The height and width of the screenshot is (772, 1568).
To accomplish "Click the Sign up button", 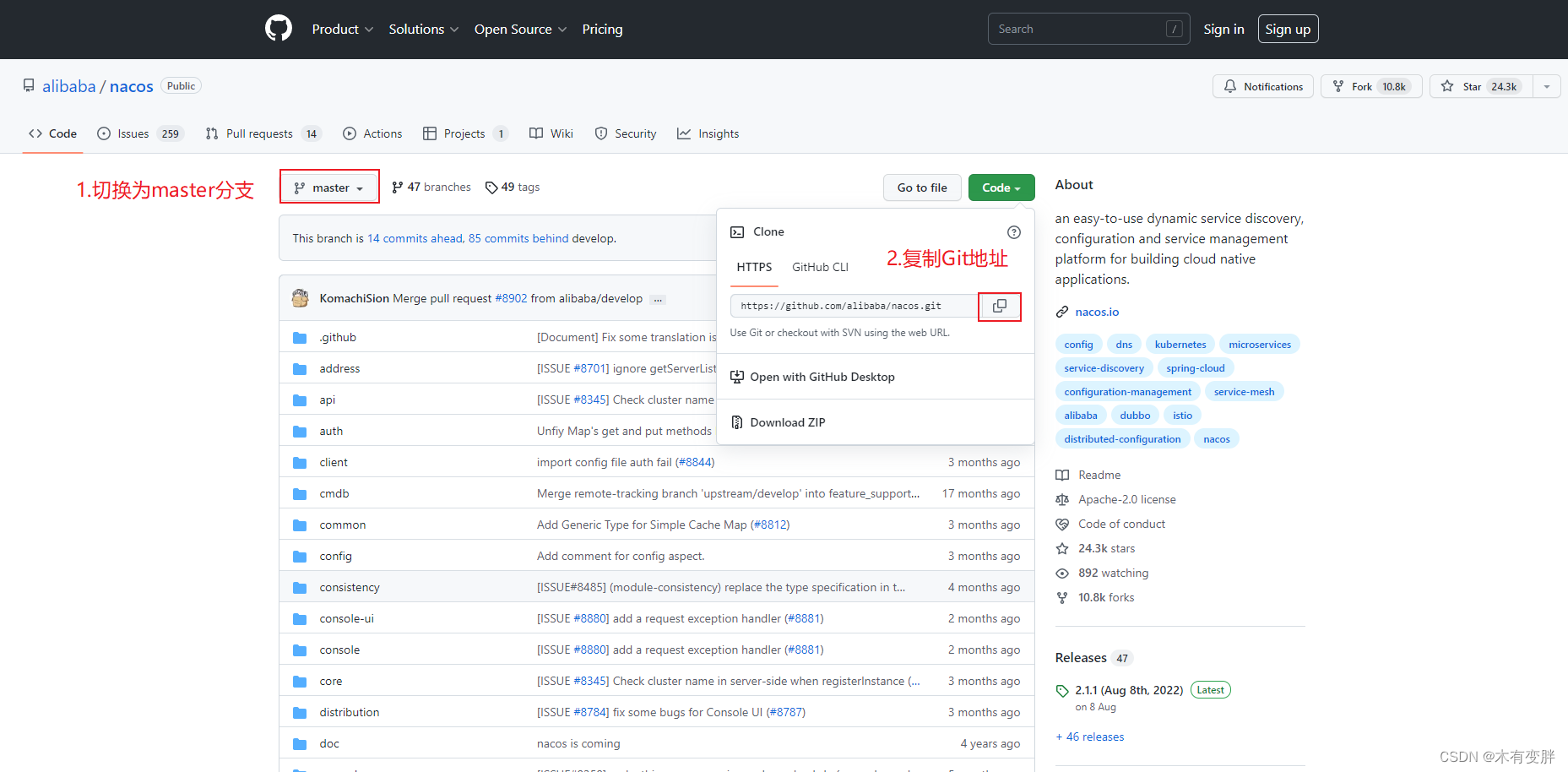I will pos(1288,29).
